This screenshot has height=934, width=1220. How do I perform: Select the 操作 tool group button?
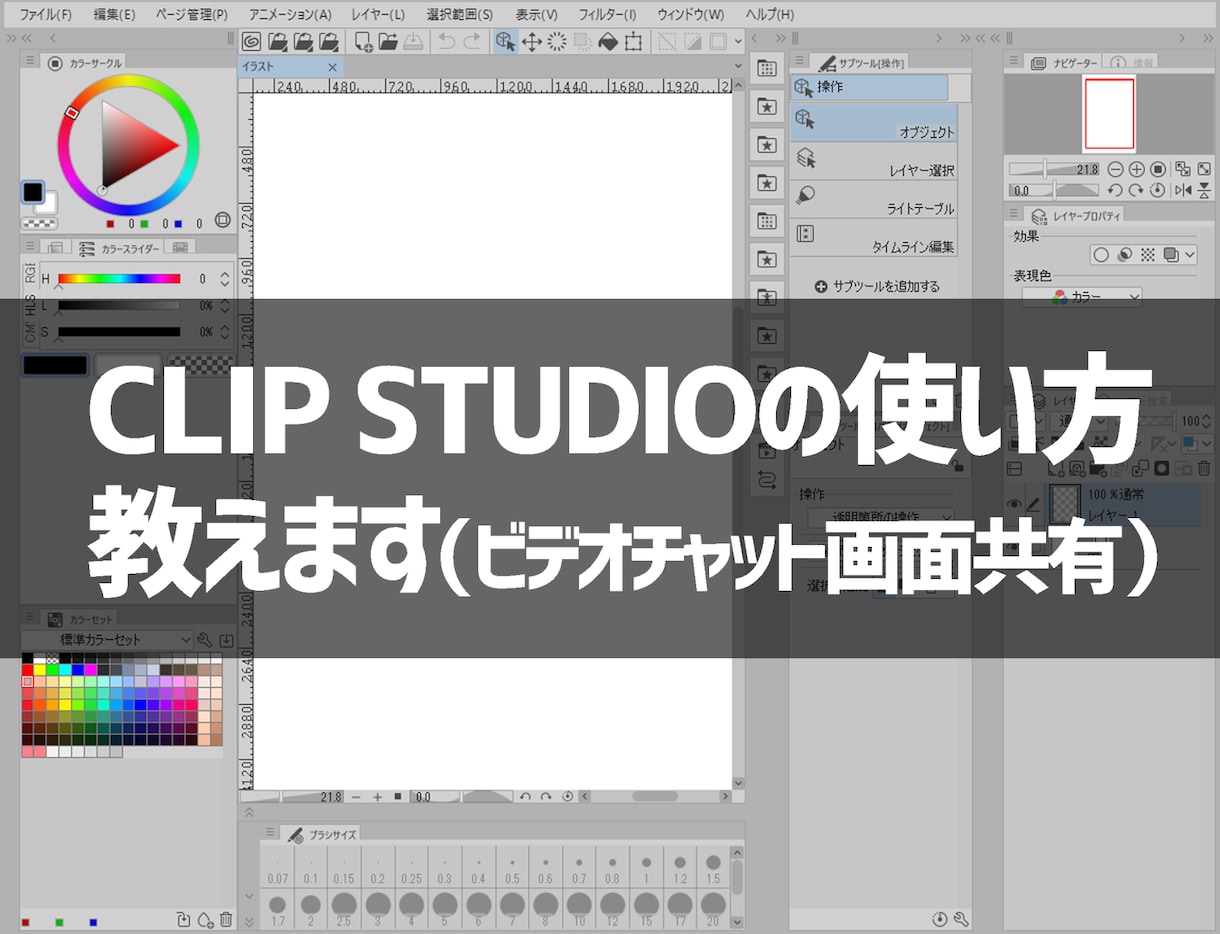(869, 87)
